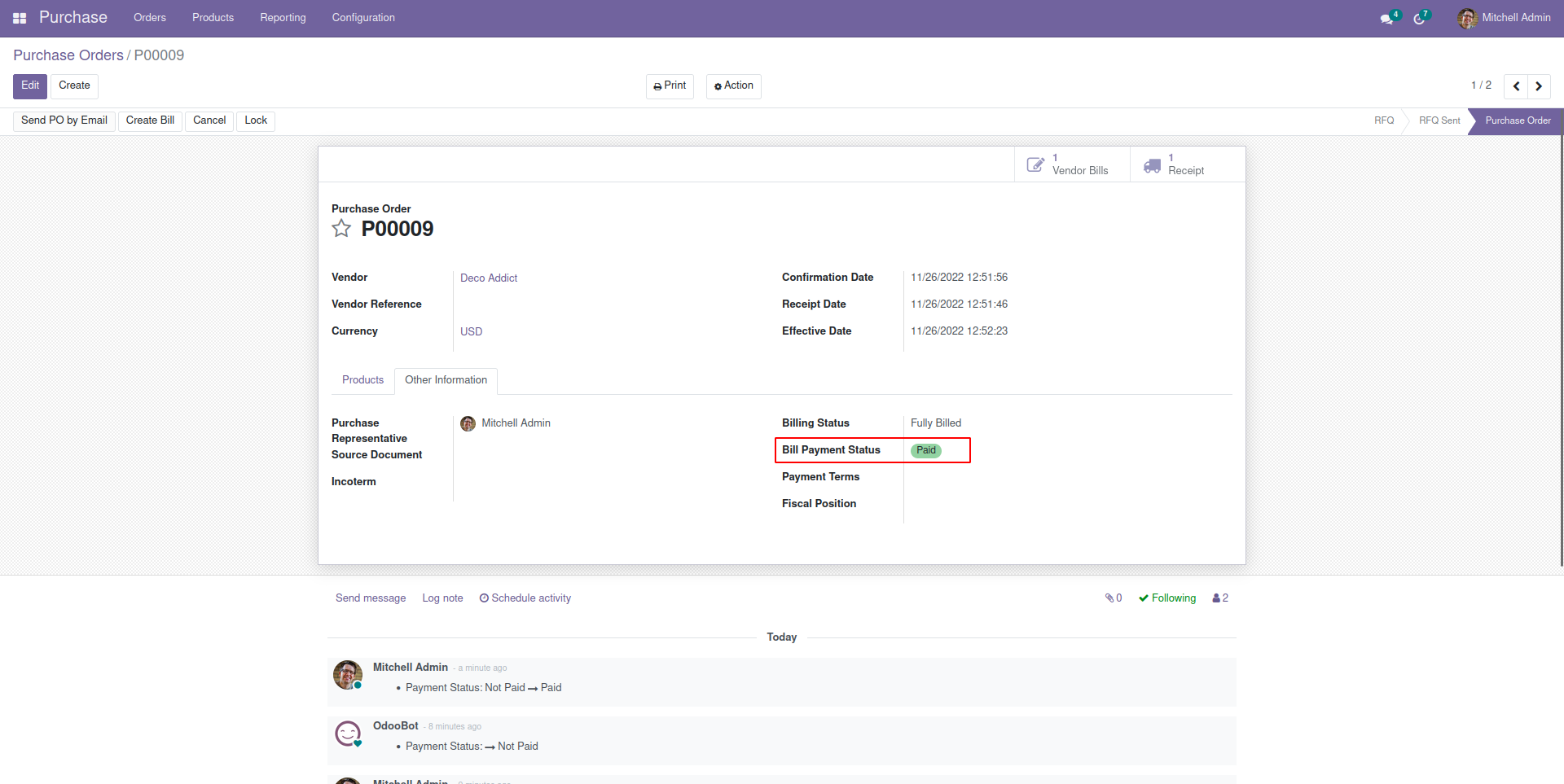Open the conversations chat icon
1564x784 pixels.
pos(1386,18)
